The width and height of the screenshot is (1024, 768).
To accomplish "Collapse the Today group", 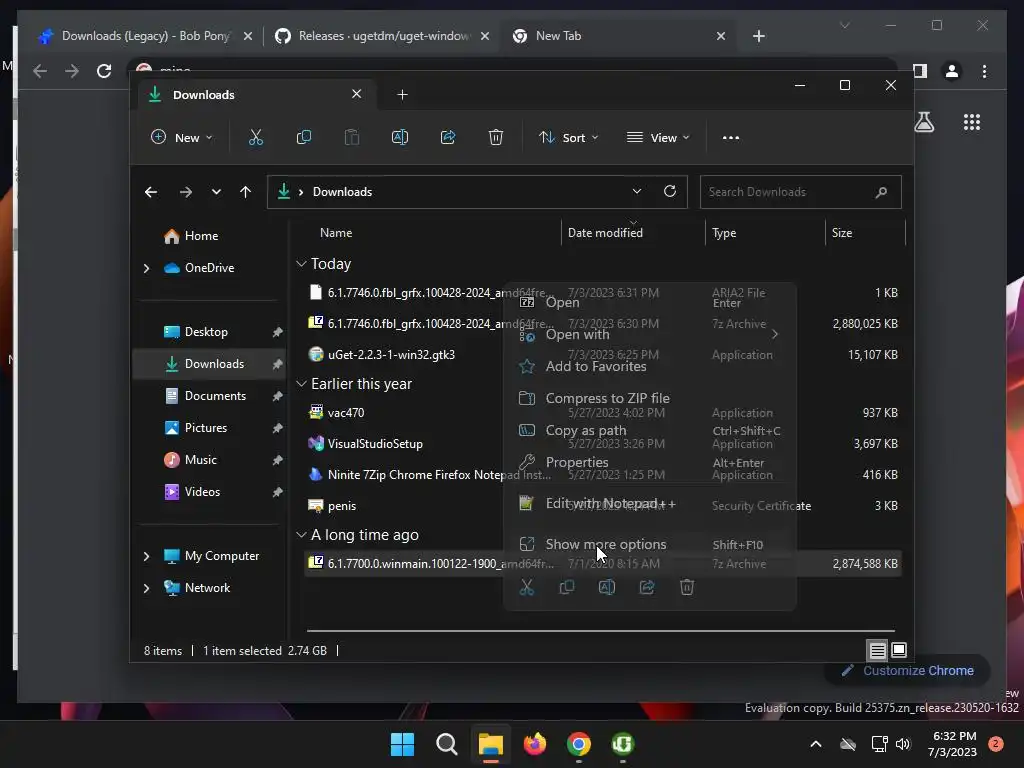I will pyautogui.click(x=301, y=264).
